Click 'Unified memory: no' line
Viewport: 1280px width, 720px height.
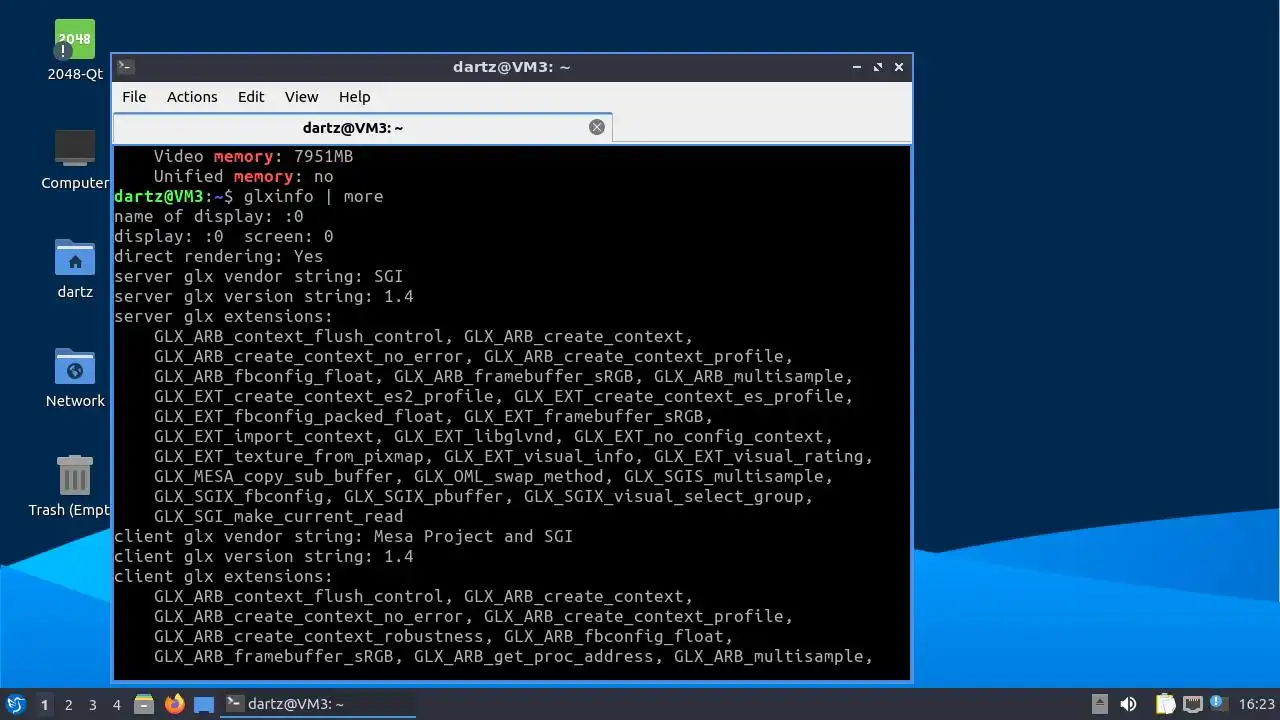point(243,176)
